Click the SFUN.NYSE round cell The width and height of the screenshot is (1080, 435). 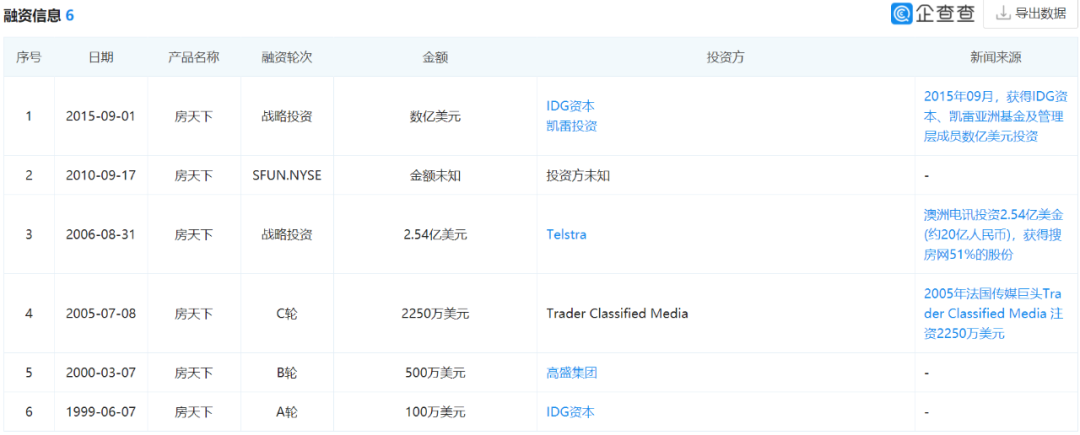(x=287, y=175)
